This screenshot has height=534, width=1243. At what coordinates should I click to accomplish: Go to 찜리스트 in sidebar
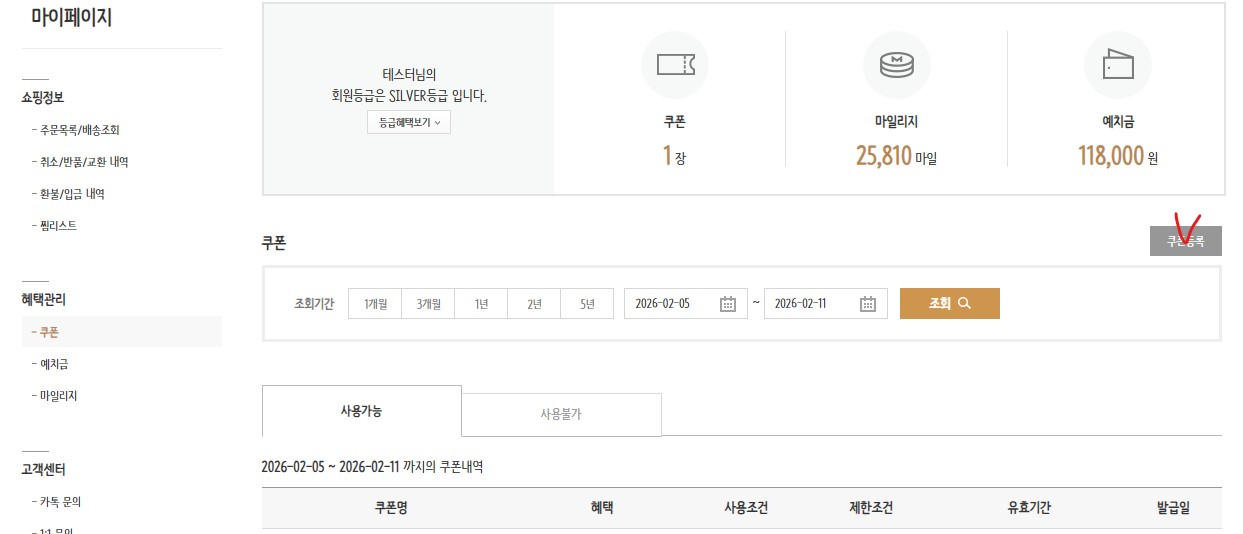[x=58, y=226]
